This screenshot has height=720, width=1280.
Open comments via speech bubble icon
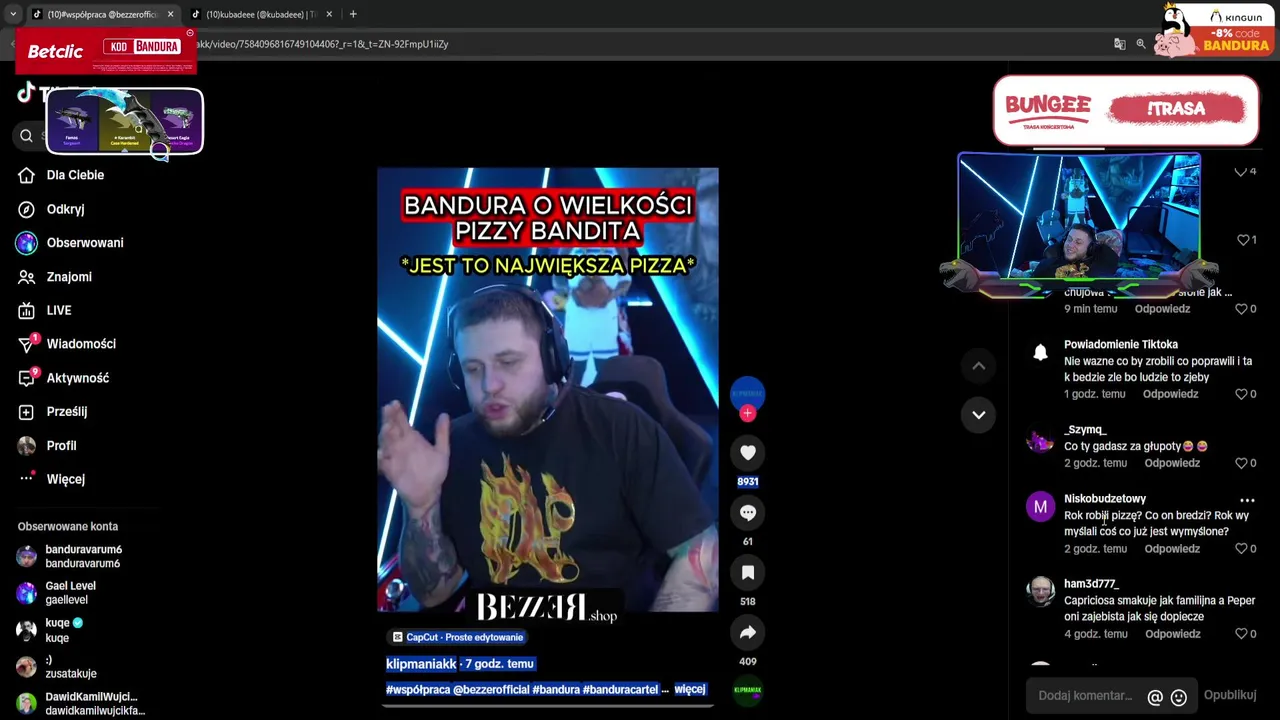click(747, 513)
